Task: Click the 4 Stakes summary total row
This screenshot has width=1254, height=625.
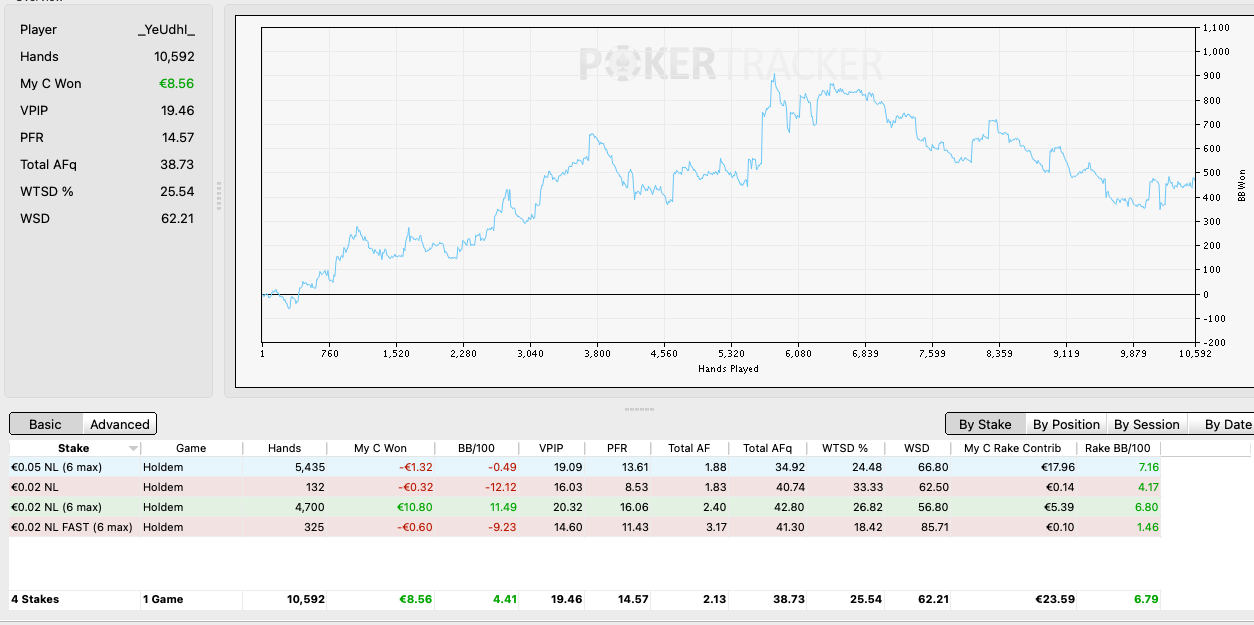Action: [x=585, y=600]
